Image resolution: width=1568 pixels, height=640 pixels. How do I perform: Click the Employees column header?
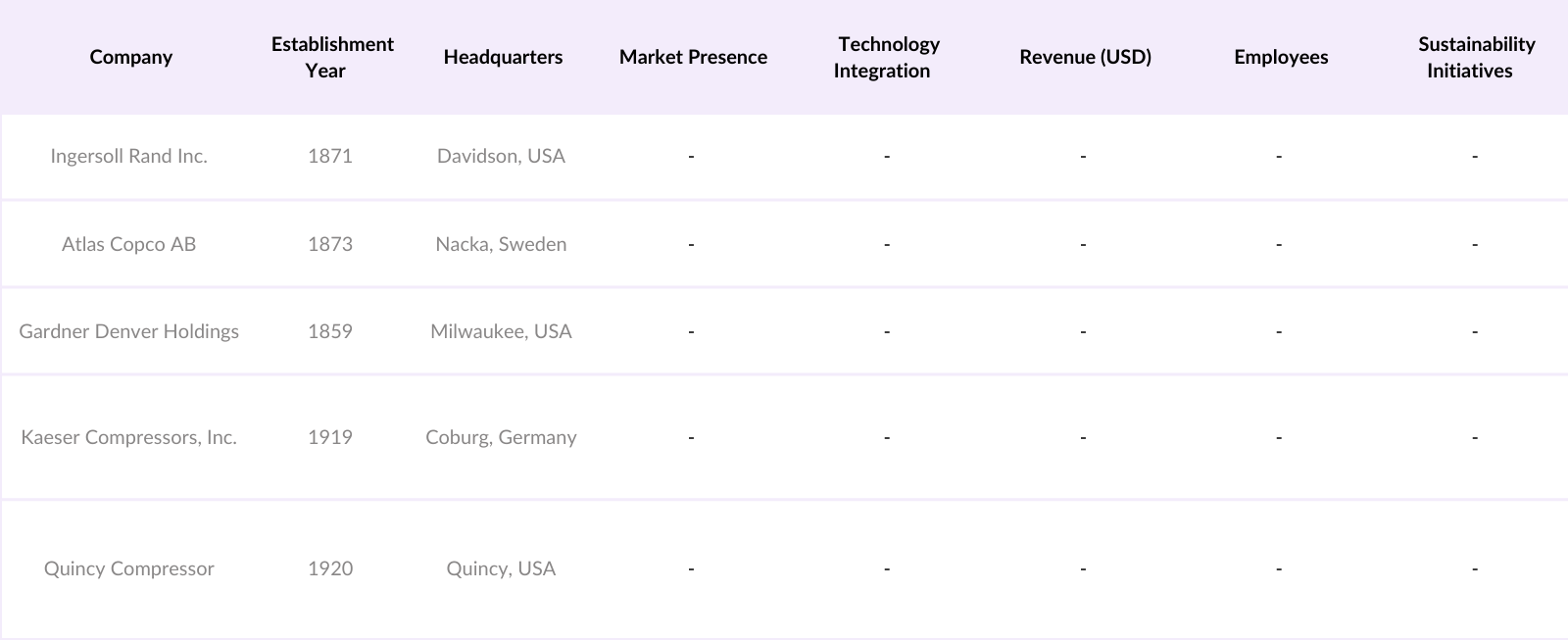(x=1281, y=57)
